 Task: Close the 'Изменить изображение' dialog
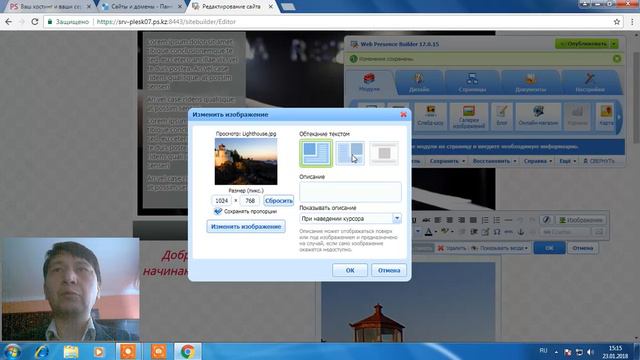(403, 115)
